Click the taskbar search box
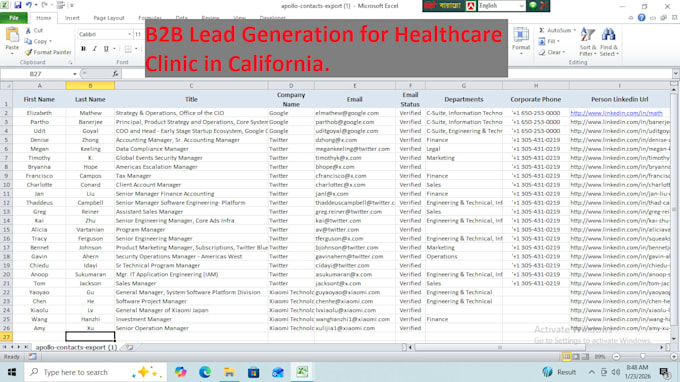Screen dimensions: 680x382 pos(95,372)
